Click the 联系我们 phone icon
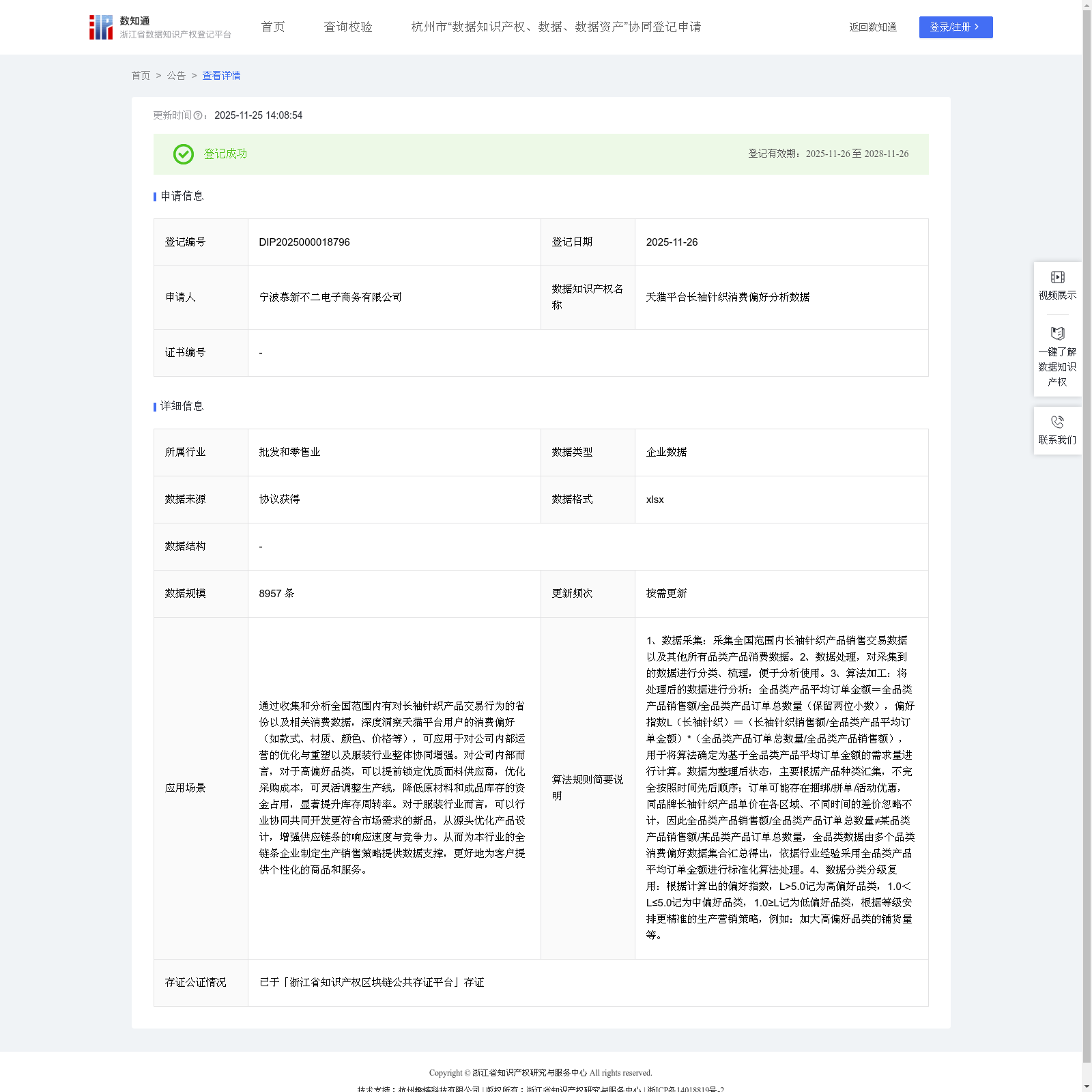Screen dimensions: 1092x1092 tap(1057, 422)
